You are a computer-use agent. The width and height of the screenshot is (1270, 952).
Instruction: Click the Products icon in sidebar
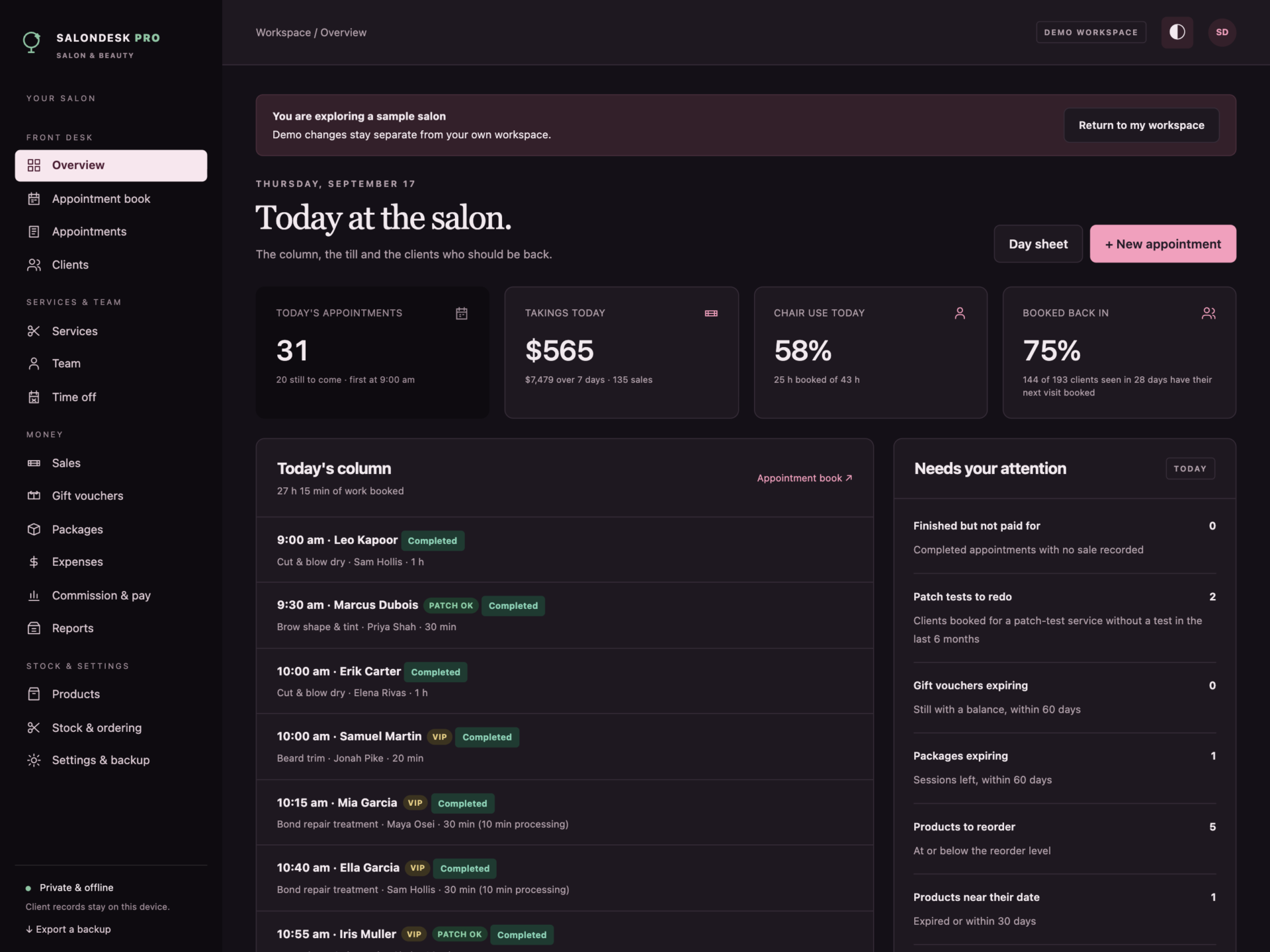[x=34, y=694]
